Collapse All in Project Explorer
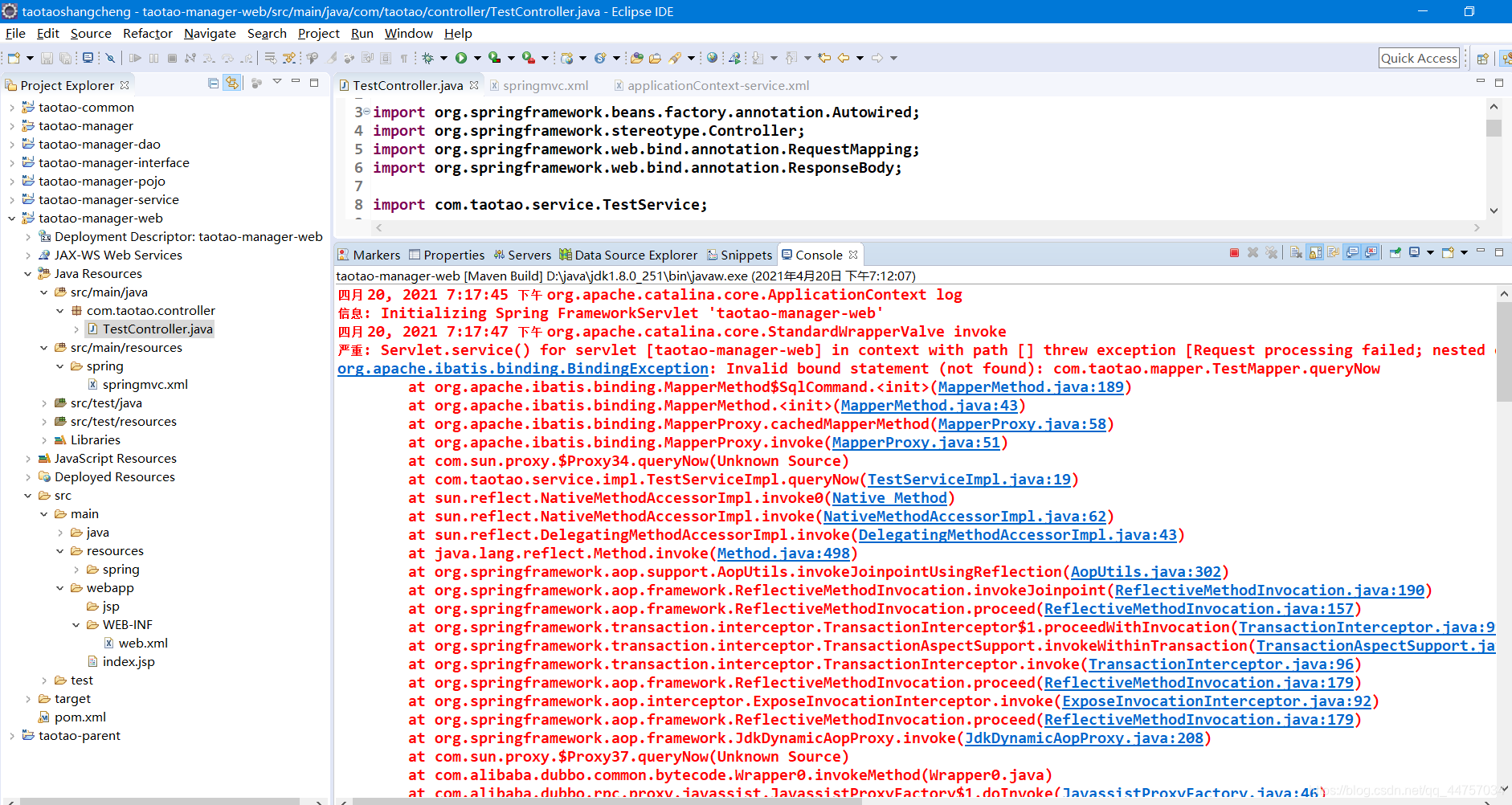Viewport: 1512px width, 805px height. click(213, 83)
